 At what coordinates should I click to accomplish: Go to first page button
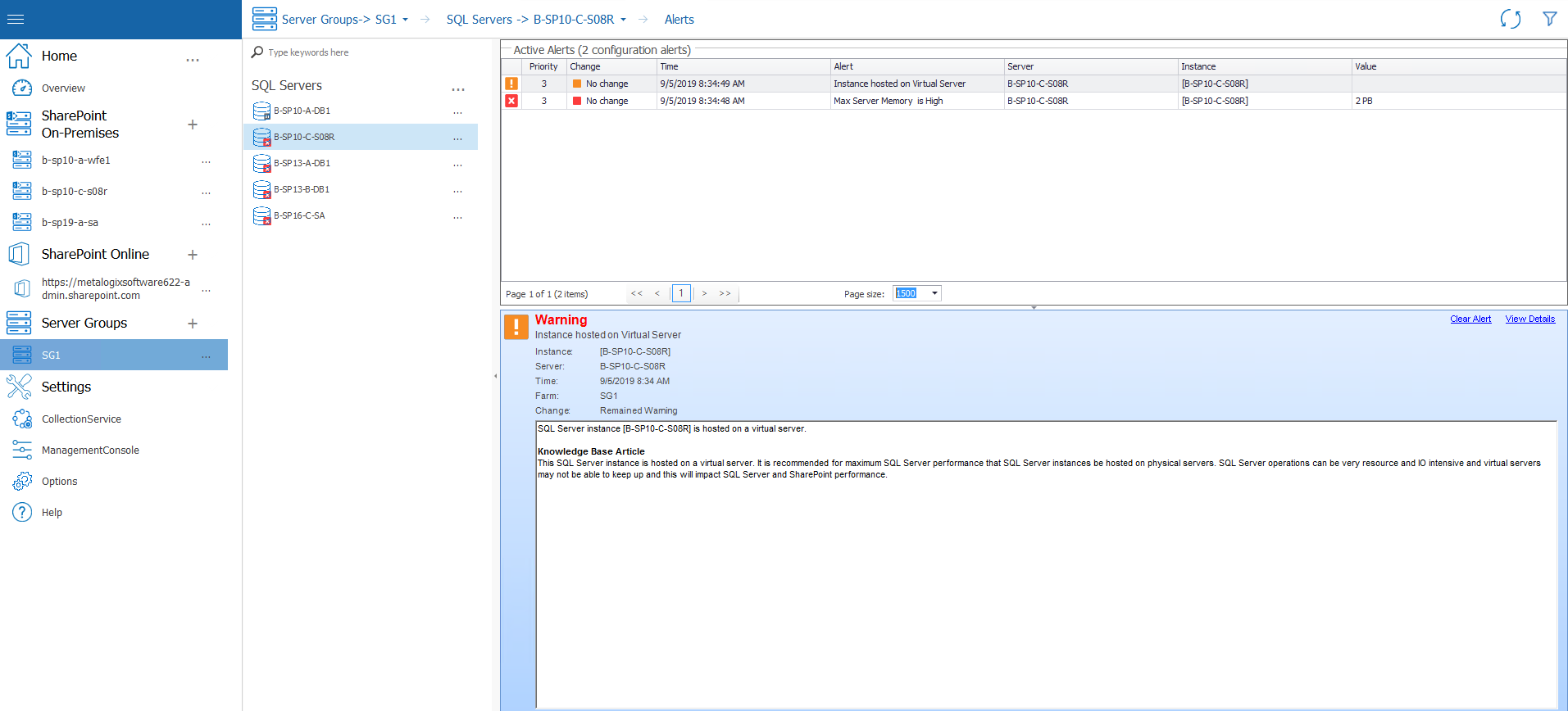tap(637, 293)
